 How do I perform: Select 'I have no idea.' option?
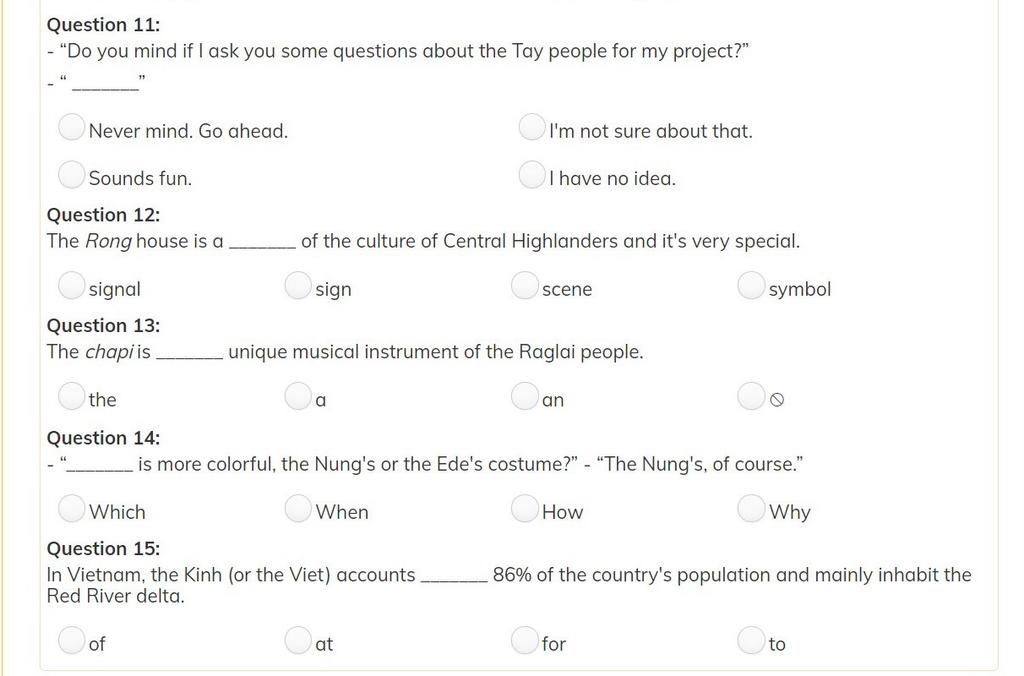point(532,174)
